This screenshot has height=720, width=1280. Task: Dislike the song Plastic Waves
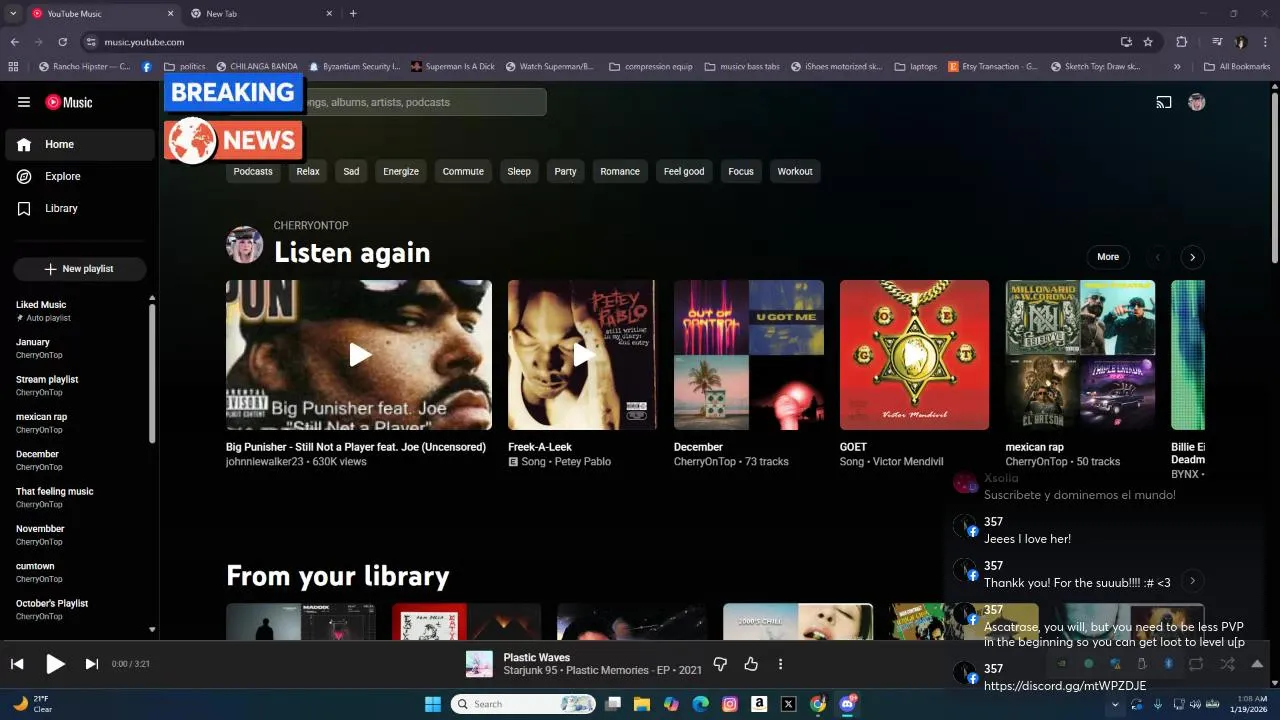[x=720, y=664]
